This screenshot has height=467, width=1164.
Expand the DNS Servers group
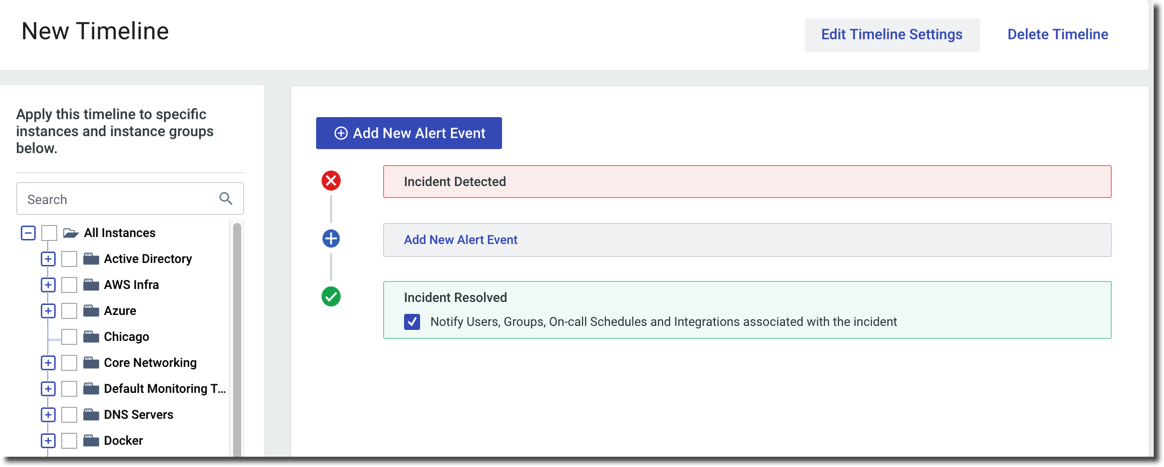48,415
